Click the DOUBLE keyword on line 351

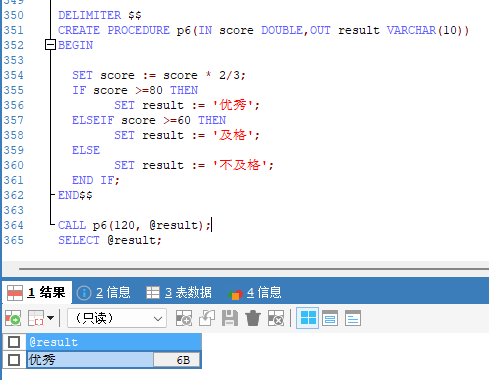(282, 30)
